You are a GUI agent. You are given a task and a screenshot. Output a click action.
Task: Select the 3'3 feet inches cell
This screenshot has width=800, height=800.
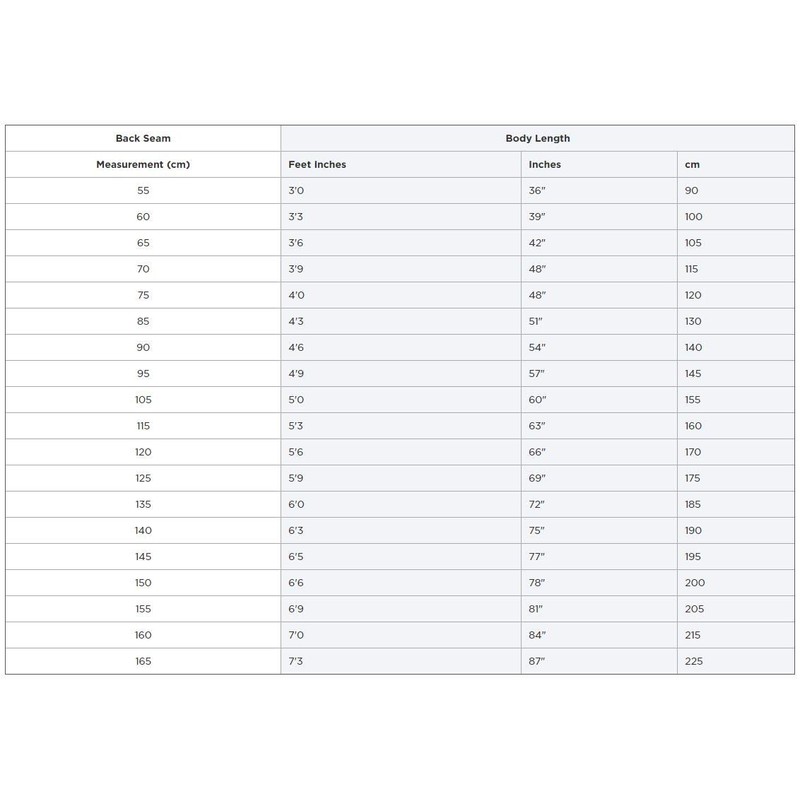pyautogui.click(x=296, y=217)
